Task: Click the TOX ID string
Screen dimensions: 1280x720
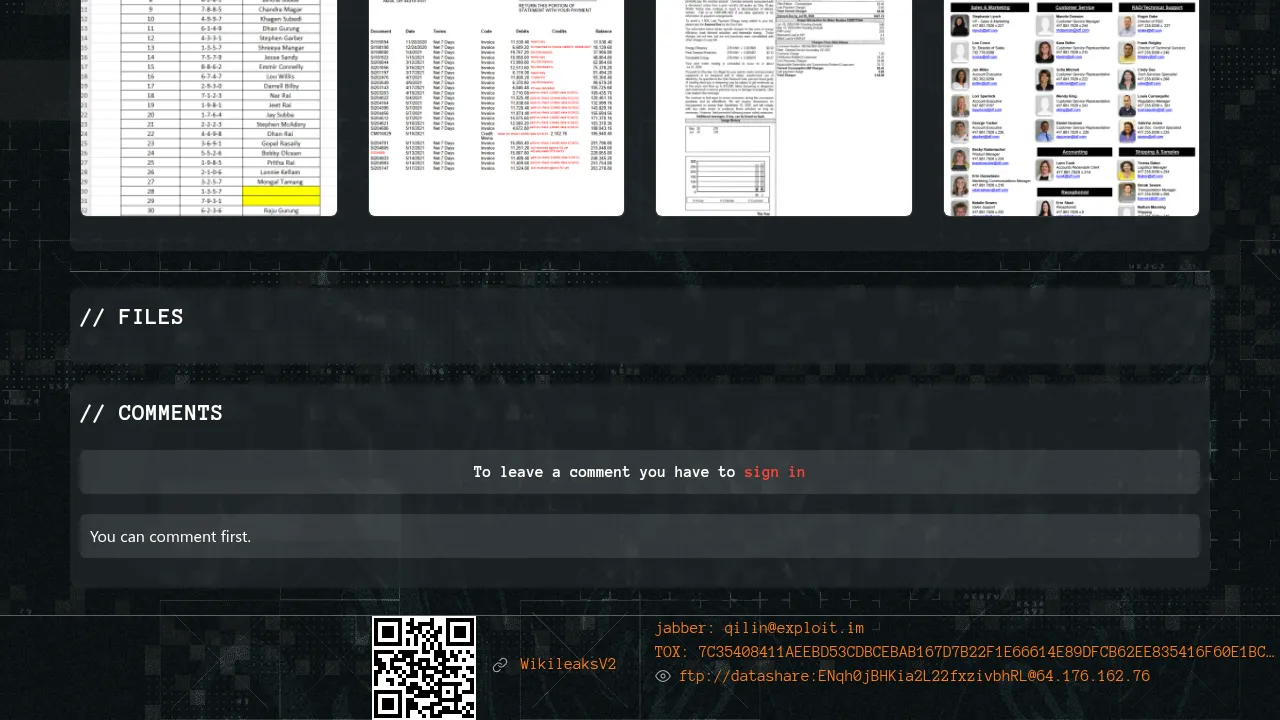Action: tap(964, 652)
